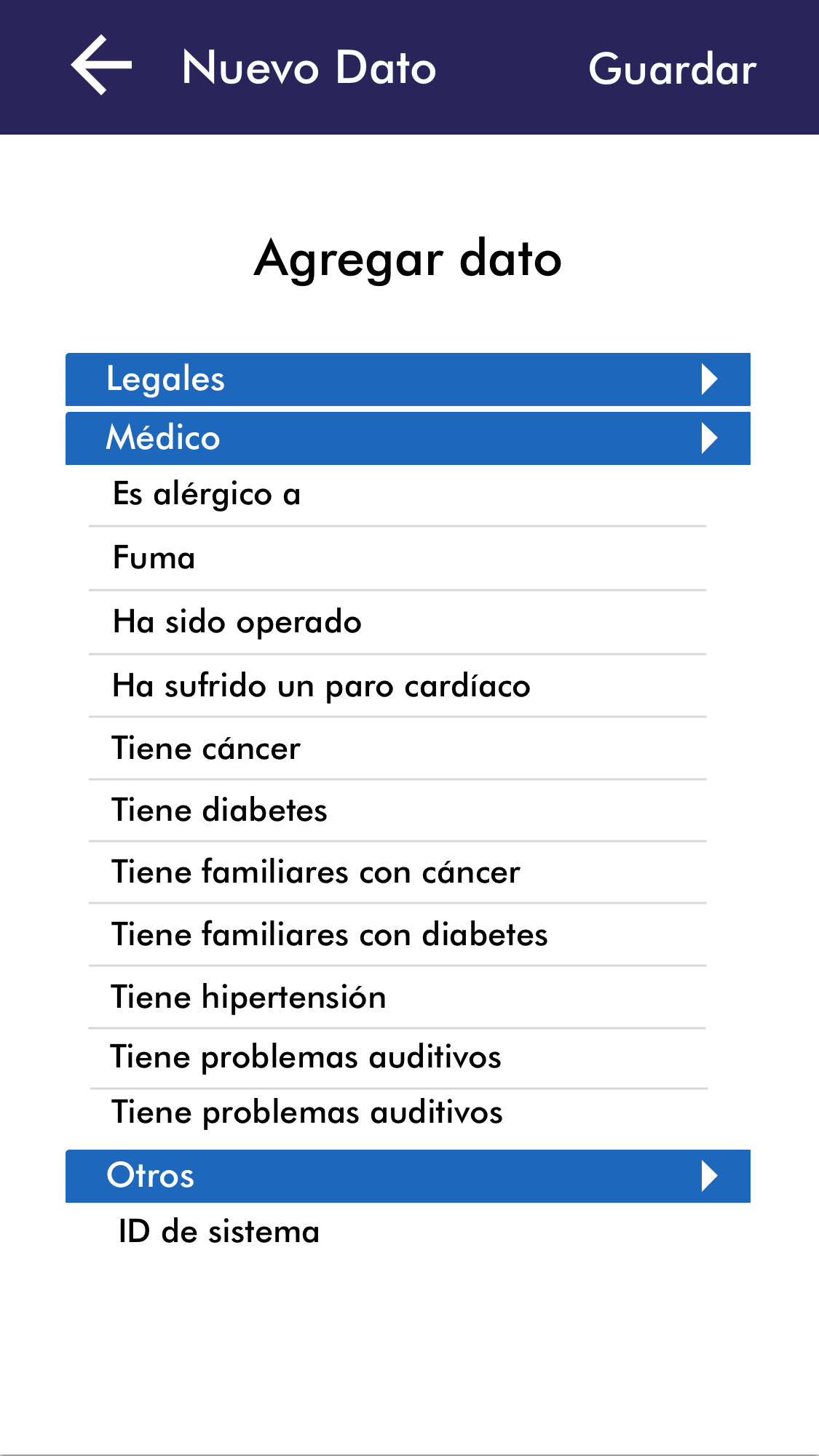Choose "Tiene familiares con diabetes"
819x1456 pixels.
pos(329,935)
